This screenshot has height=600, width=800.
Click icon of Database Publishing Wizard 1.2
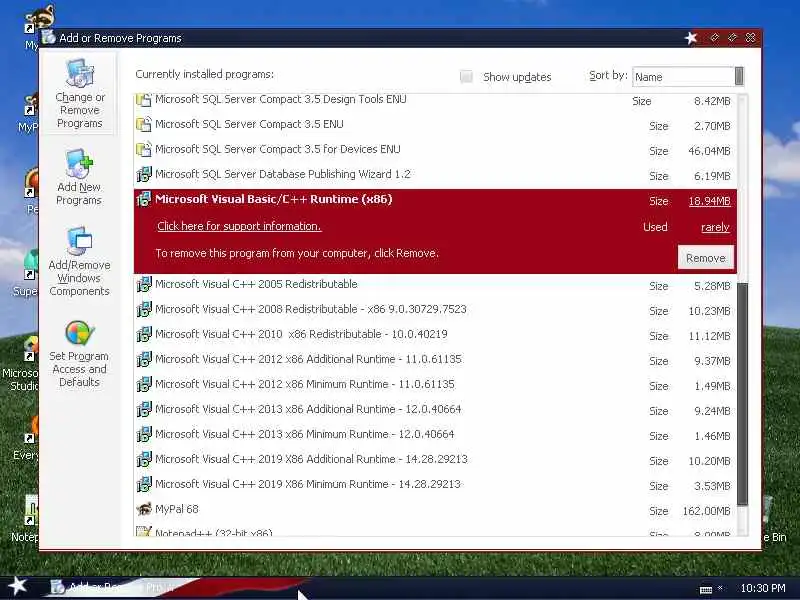pos(144,174)
